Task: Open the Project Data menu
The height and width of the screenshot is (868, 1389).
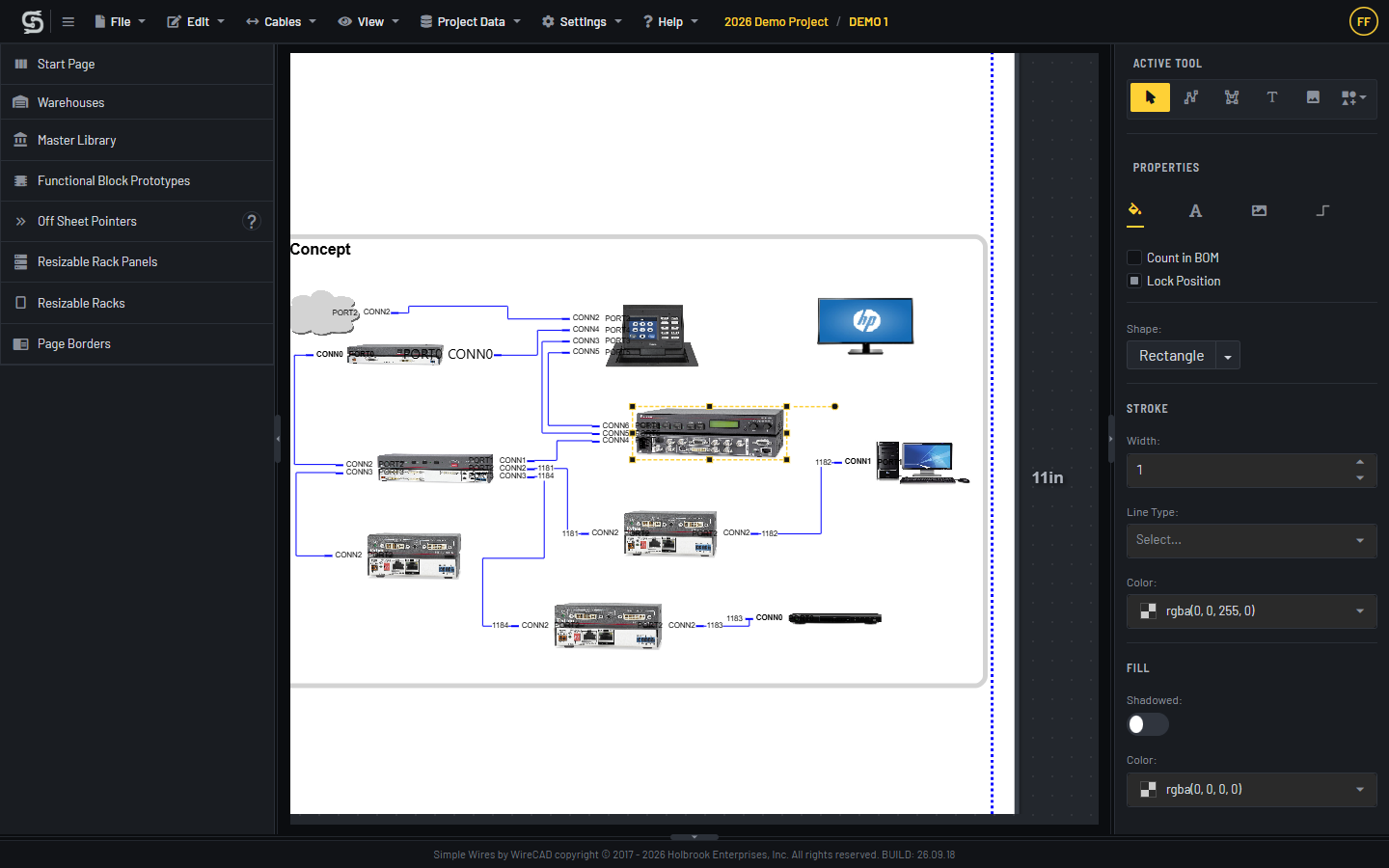Action: [471, 21]
